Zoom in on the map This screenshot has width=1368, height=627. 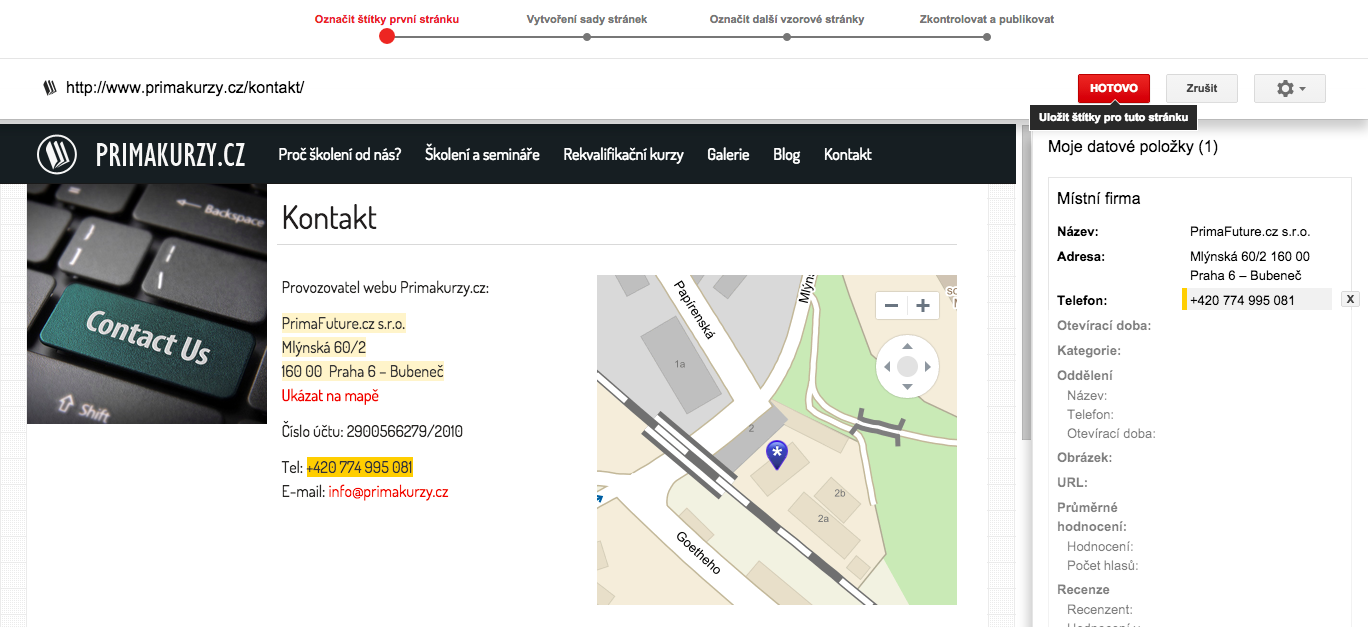click(923, 306)
